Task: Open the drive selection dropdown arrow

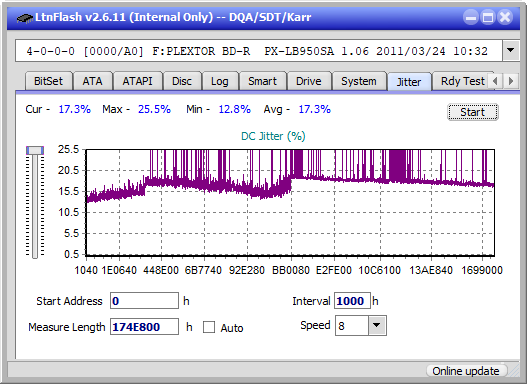Action: pyautogui.click(x=511, y=51)
